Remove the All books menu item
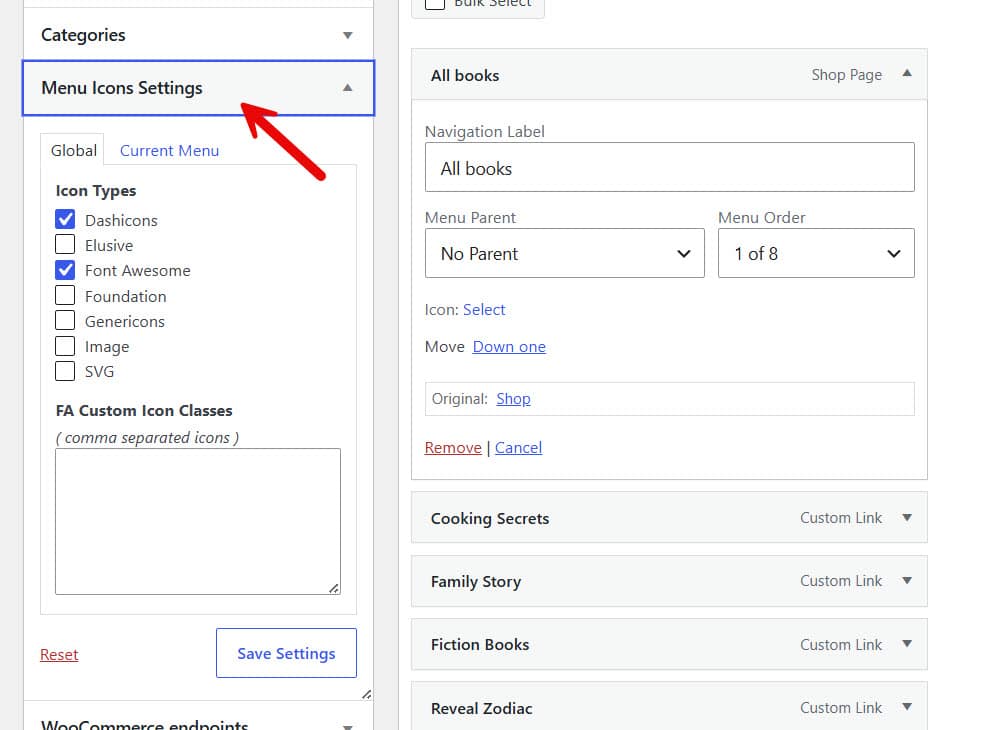 [453, 447]
